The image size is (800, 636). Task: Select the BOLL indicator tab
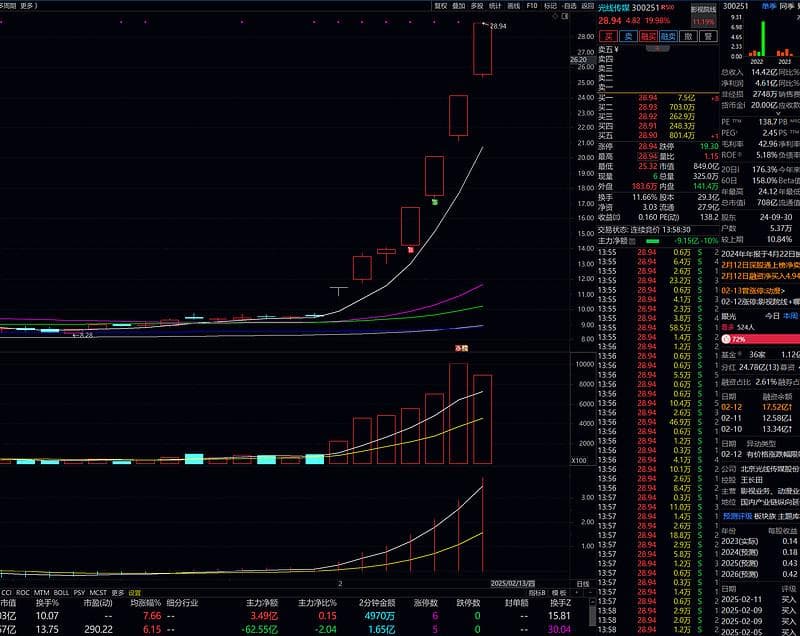(61, 593)
